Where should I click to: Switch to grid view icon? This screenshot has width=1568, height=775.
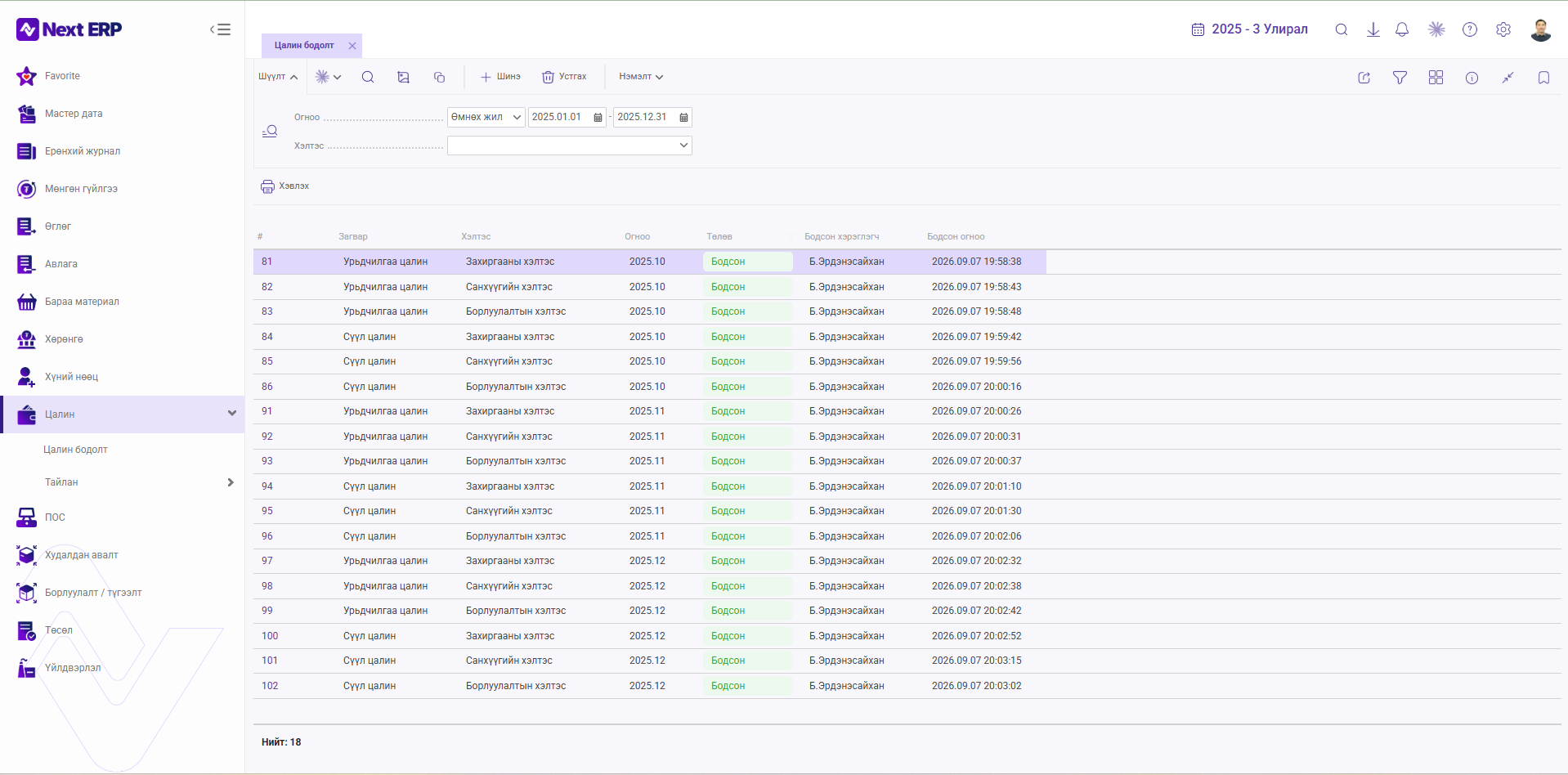pyautogui.click(x=1436, y=78)
